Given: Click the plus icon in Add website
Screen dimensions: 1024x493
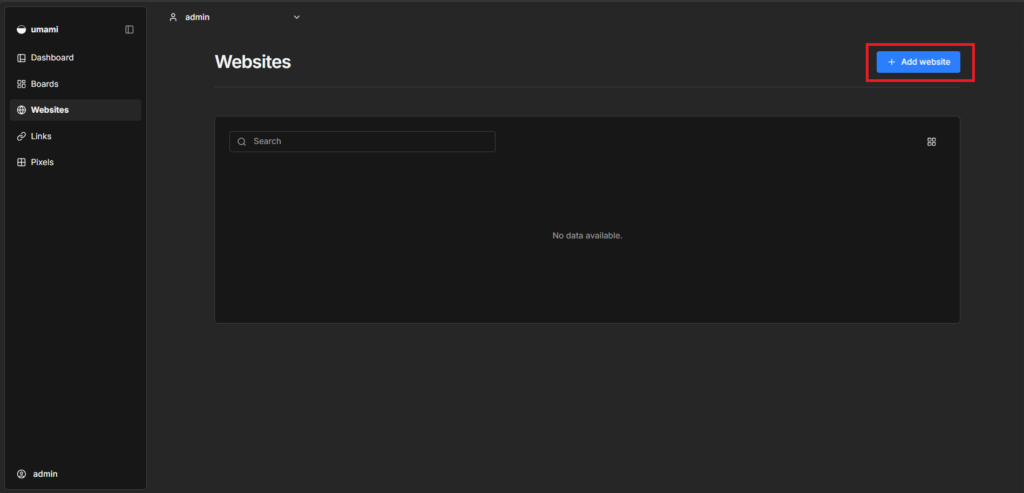Looking at the screenshot, I should tap(891, 61).
